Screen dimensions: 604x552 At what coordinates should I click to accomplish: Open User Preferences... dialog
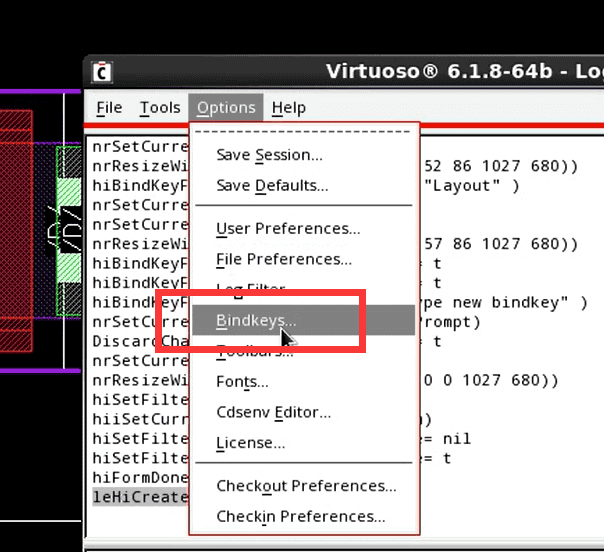pyautogui.click(x=288, y=229)
